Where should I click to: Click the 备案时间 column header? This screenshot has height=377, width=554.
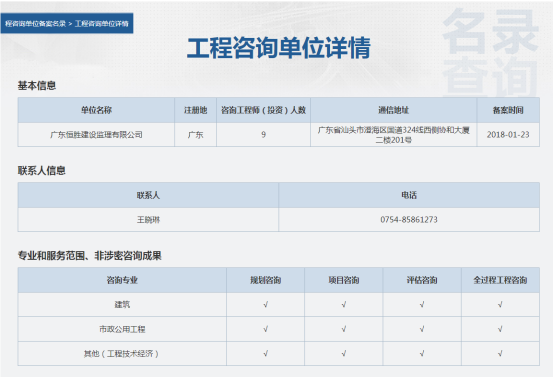tap(508, 110)
